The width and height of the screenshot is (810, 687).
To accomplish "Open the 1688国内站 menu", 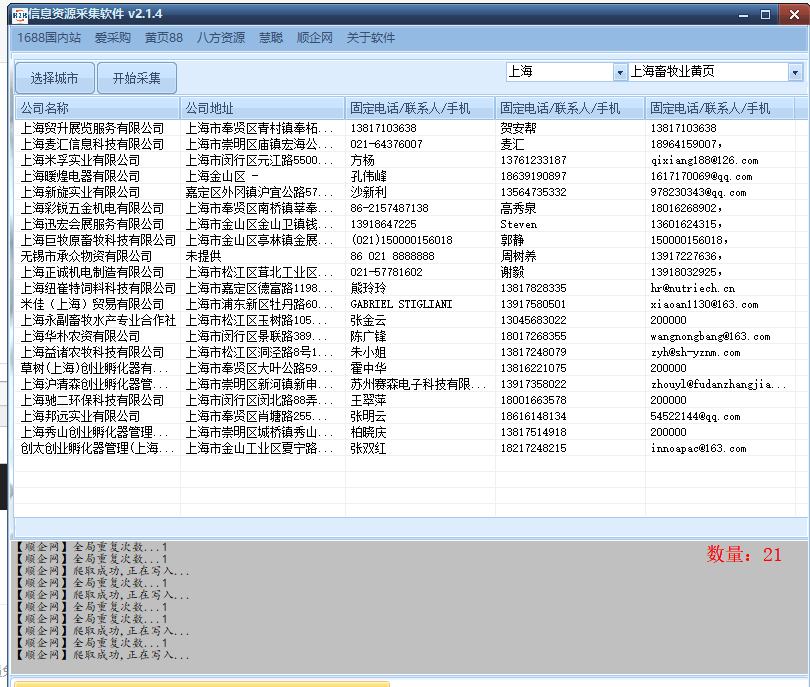I will 49,38.
